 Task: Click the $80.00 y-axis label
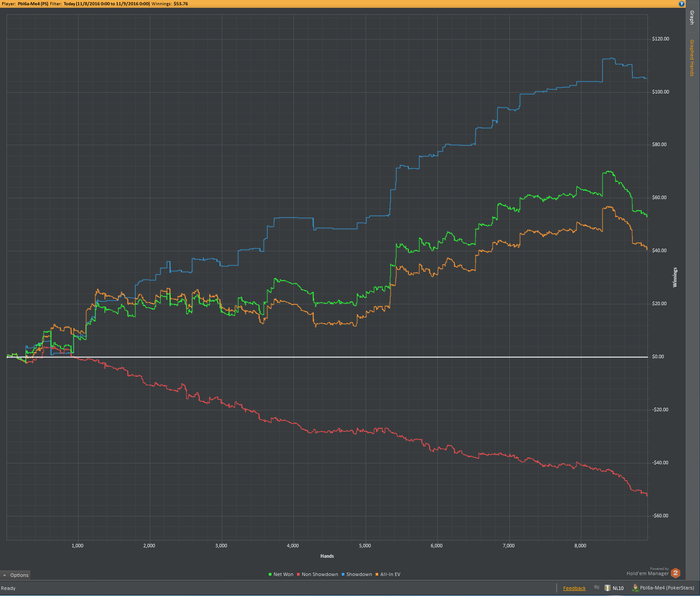click(x=659, y=145)
